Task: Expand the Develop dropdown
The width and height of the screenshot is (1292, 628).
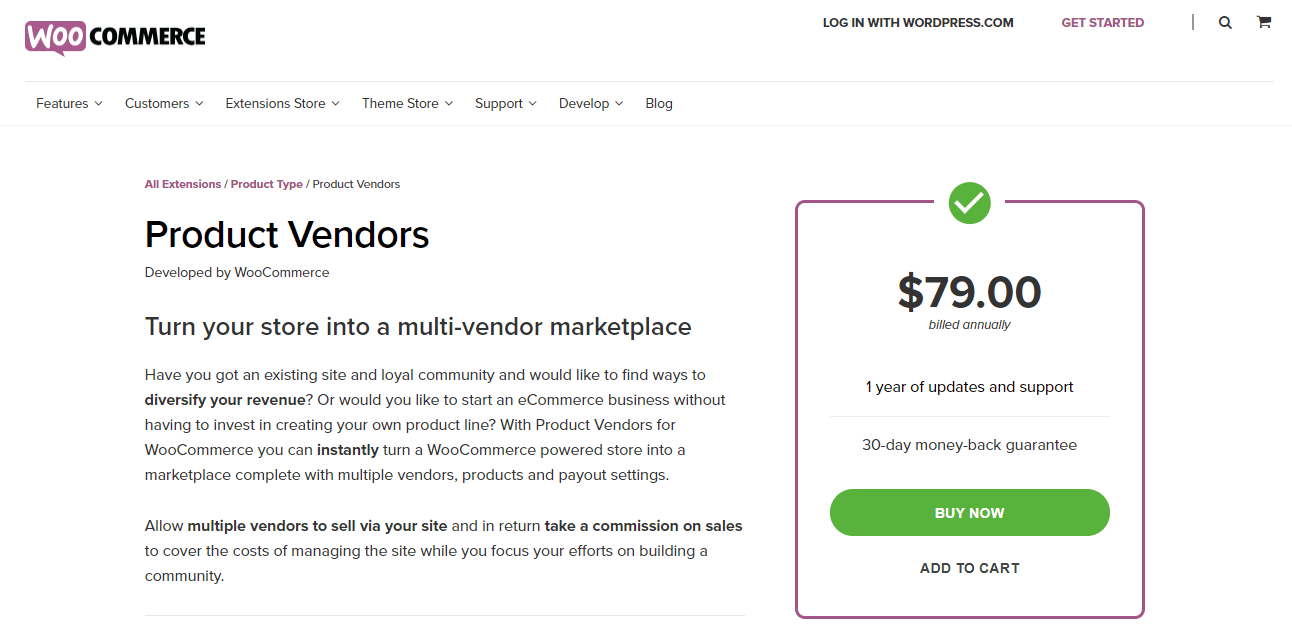Action: click(x=584, y=103)
